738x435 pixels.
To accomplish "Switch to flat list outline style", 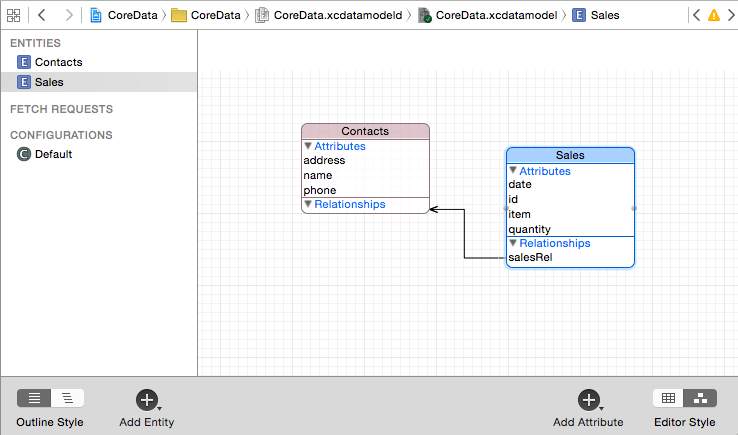I will (34, 398).
